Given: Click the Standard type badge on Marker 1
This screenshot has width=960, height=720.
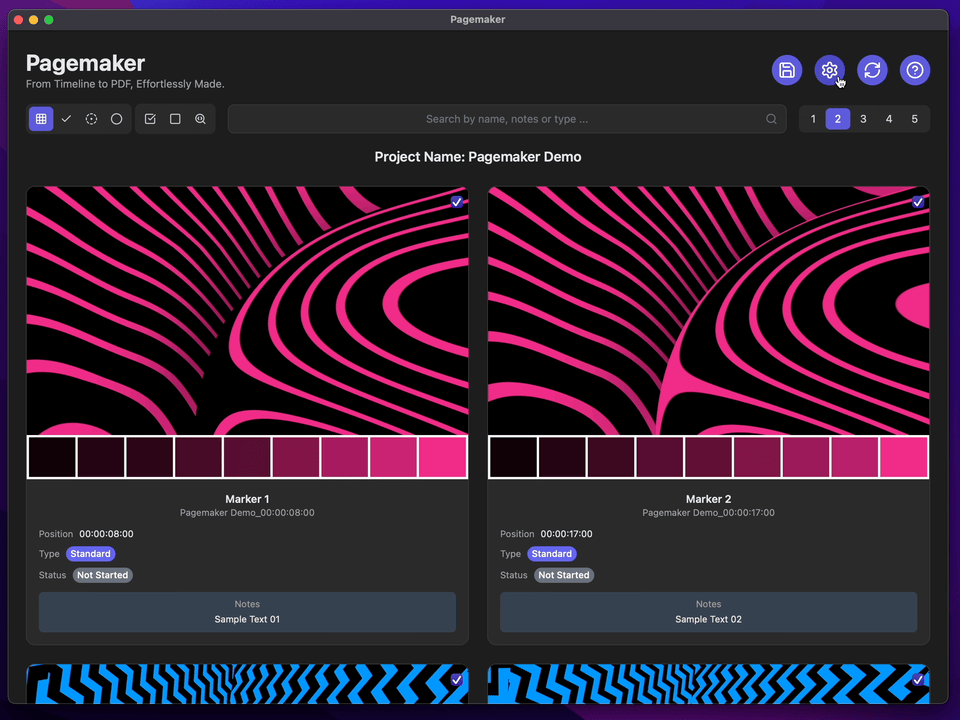Looking at the screenshot, I should pyautogui.click(x=91, y=553).
